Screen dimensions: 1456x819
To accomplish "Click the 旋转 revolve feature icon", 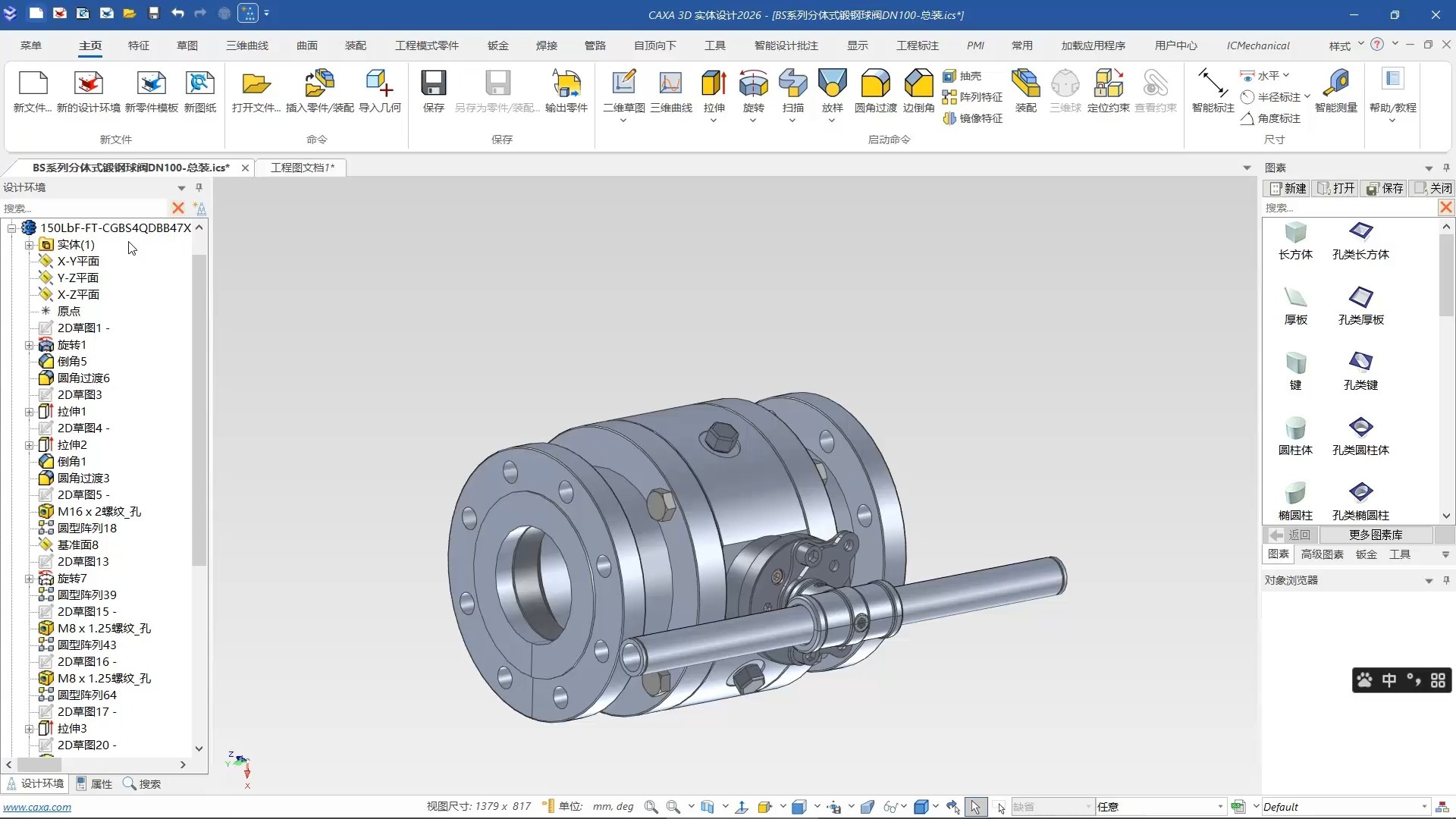I will 753,83.
